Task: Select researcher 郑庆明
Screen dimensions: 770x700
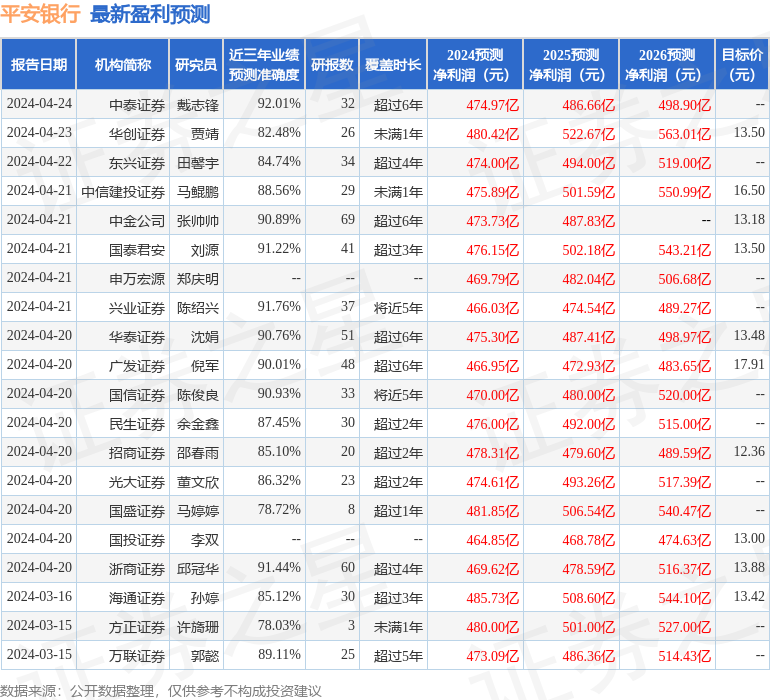Action: 198,279
